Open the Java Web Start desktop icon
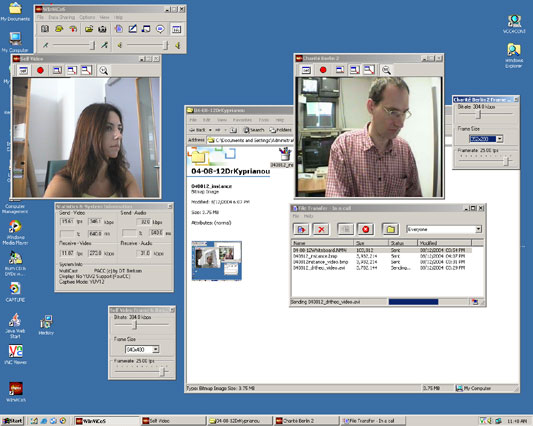 coord(15,326)
